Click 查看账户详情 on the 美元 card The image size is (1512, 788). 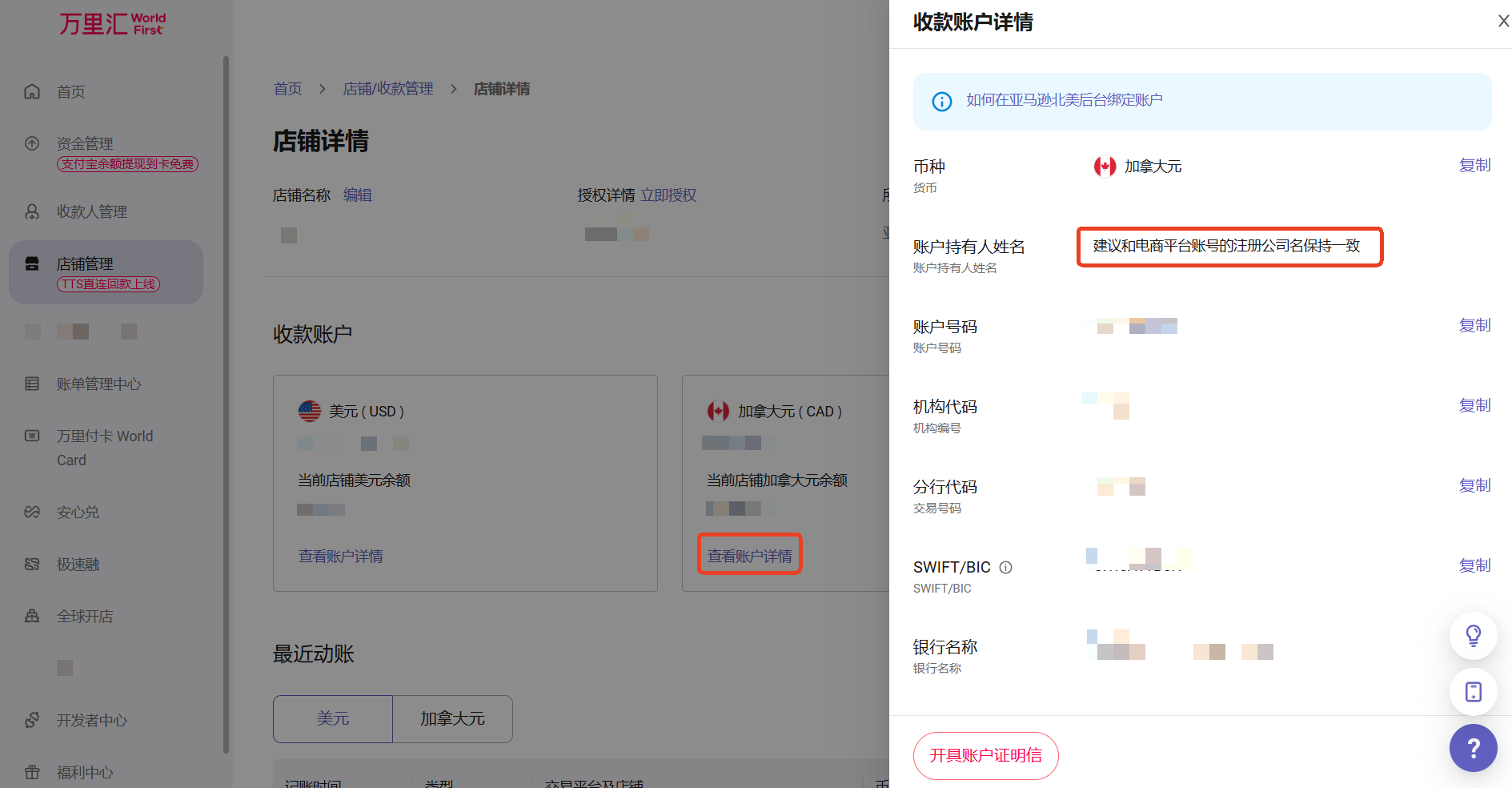(341, 556)
